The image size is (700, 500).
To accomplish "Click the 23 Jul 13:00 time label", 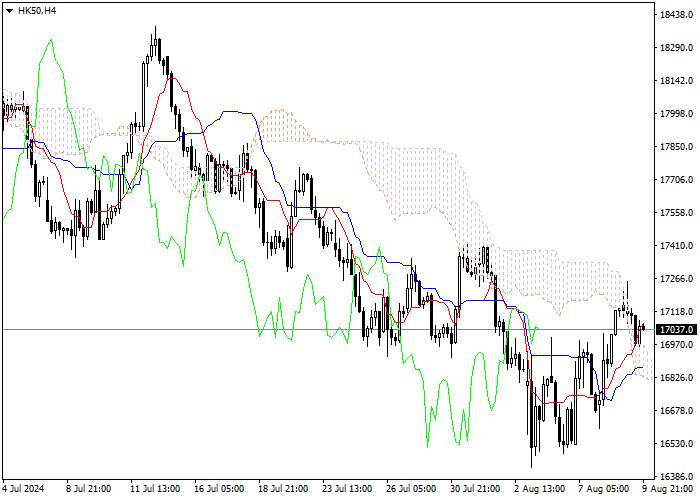I will tap(347, 489).
